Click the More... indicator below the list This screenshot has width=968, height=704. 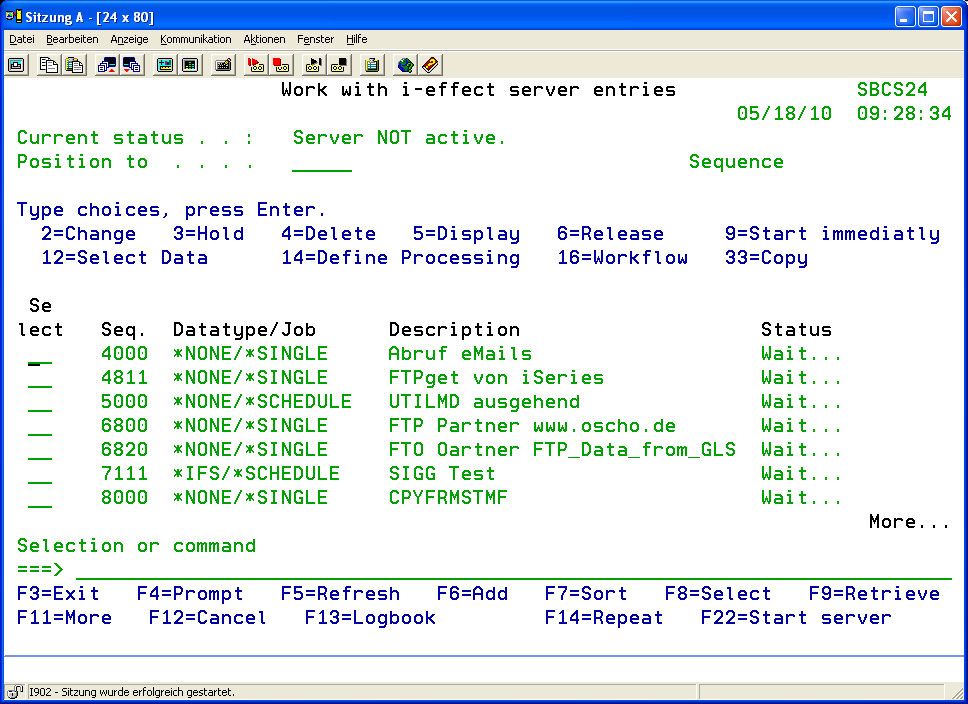908,522
